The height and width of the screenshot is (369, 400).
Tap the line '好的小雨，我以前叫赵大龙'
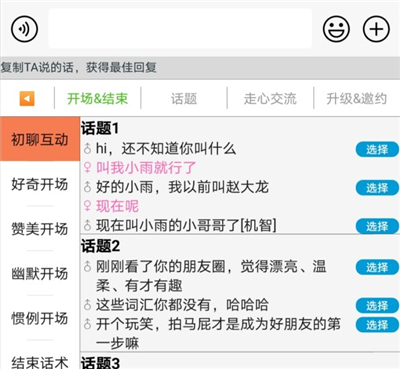(182, 187)
